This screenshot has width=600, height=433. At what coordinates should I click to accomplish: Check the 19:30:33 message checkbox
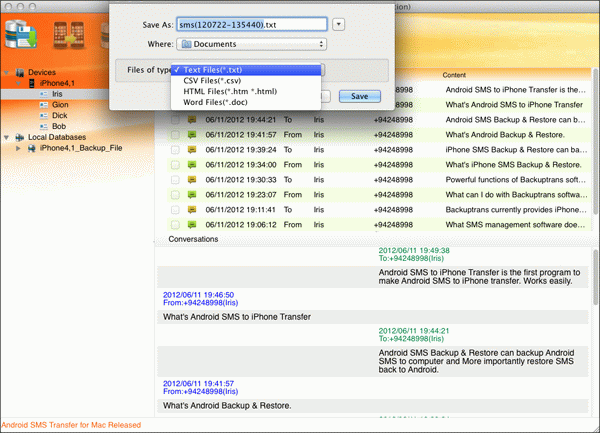[175, 180]
